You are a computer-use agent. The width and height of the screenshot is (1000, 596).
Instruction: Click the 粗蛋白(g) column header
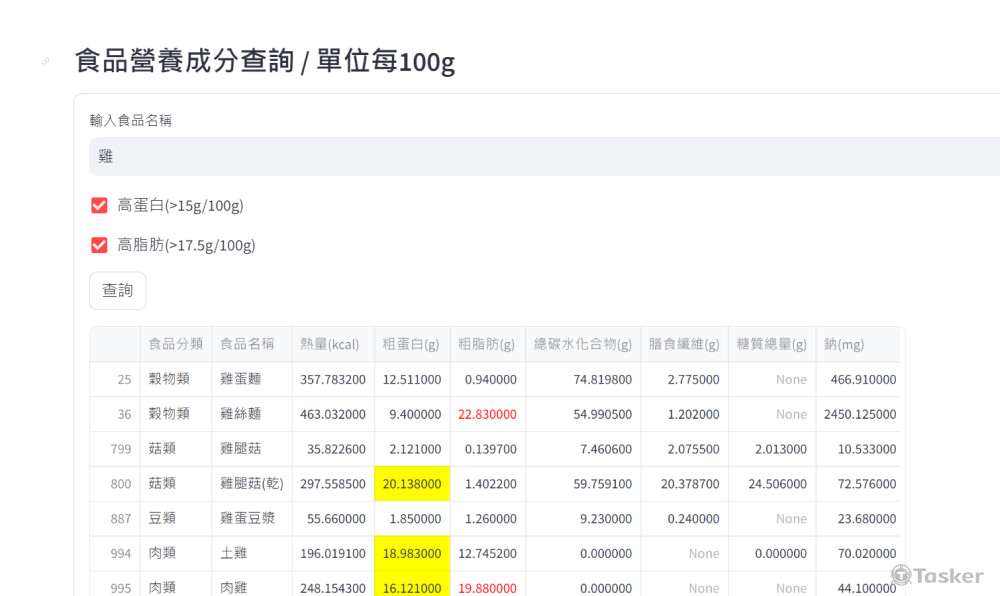point(411,344)
